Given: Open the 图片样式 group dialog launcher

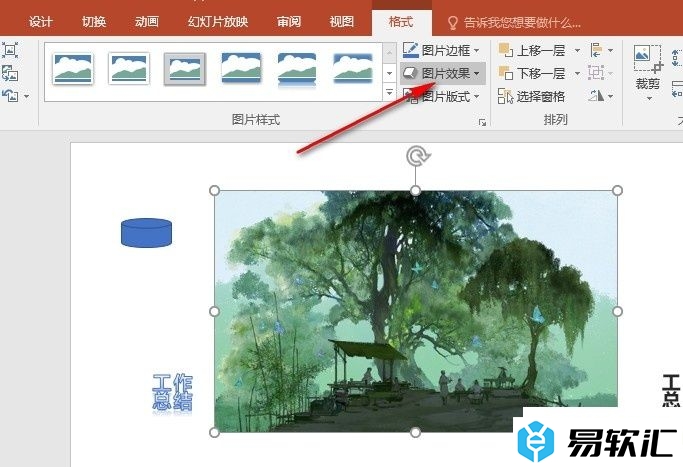Looking at the screenshot, I should point(483,122).
